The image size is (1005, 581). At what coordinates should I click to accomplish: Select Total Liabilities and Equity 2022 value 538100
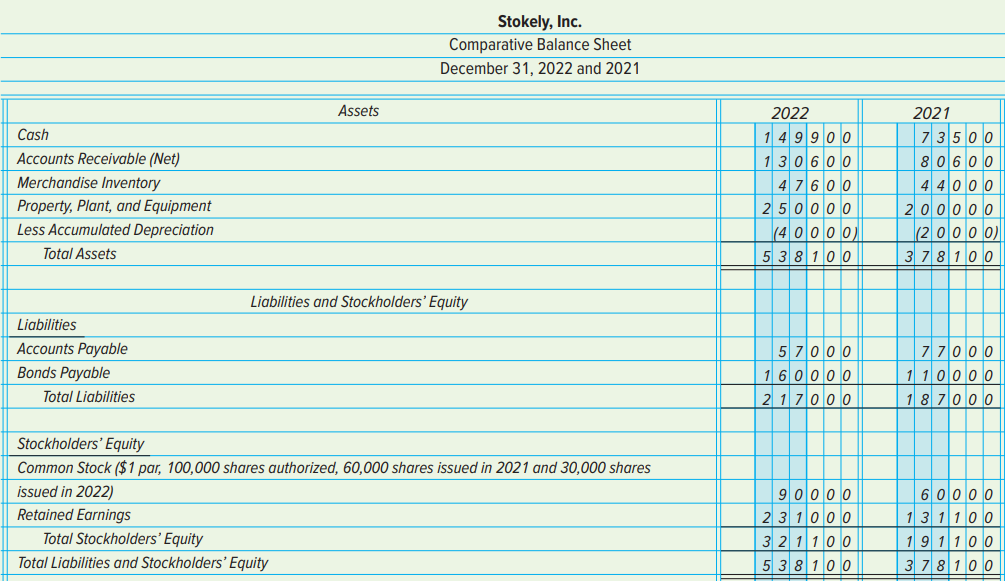807,566
